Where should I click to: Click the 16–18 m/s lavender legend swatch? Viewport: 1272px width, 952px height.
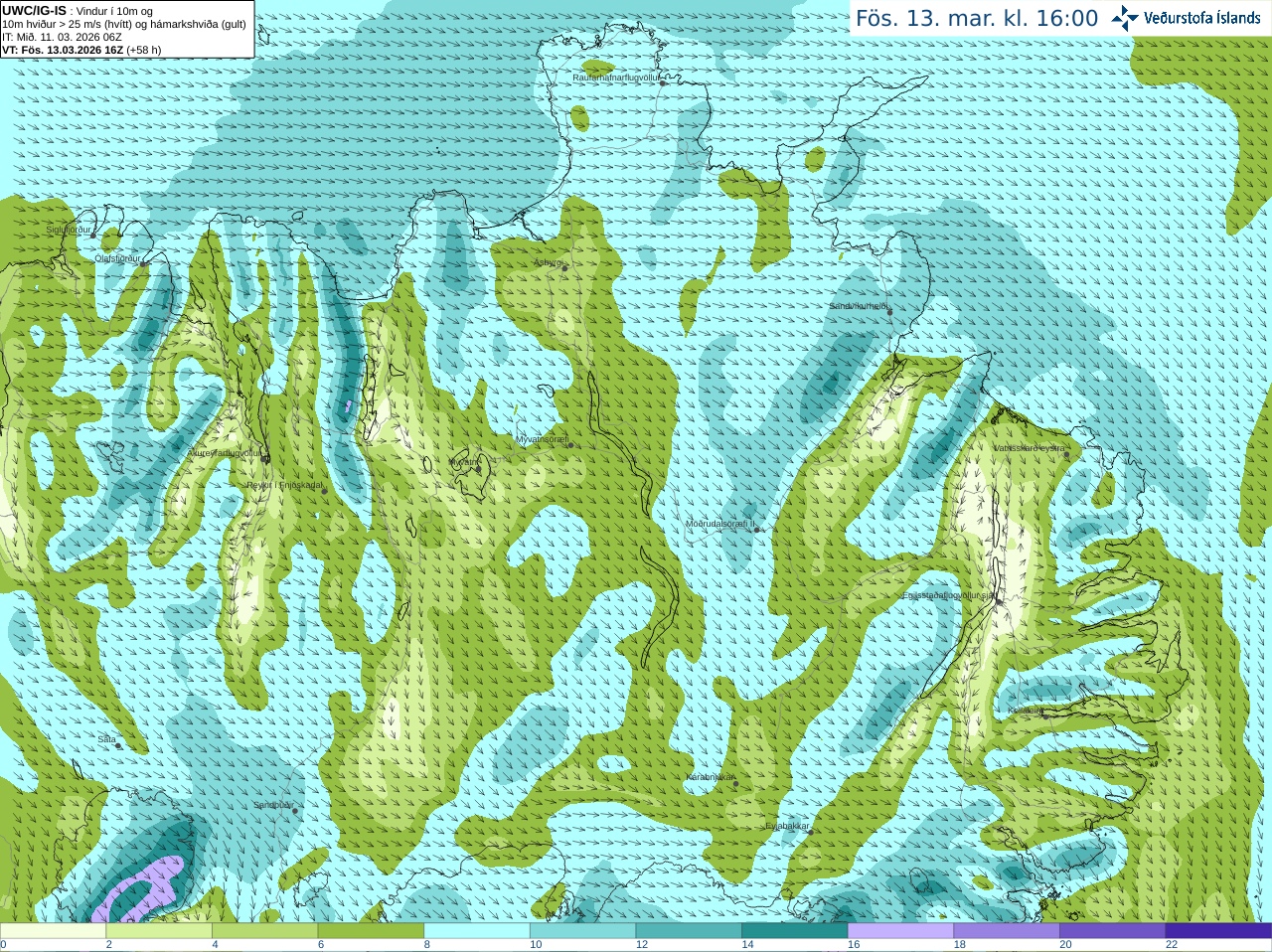(x=900, y=931)
